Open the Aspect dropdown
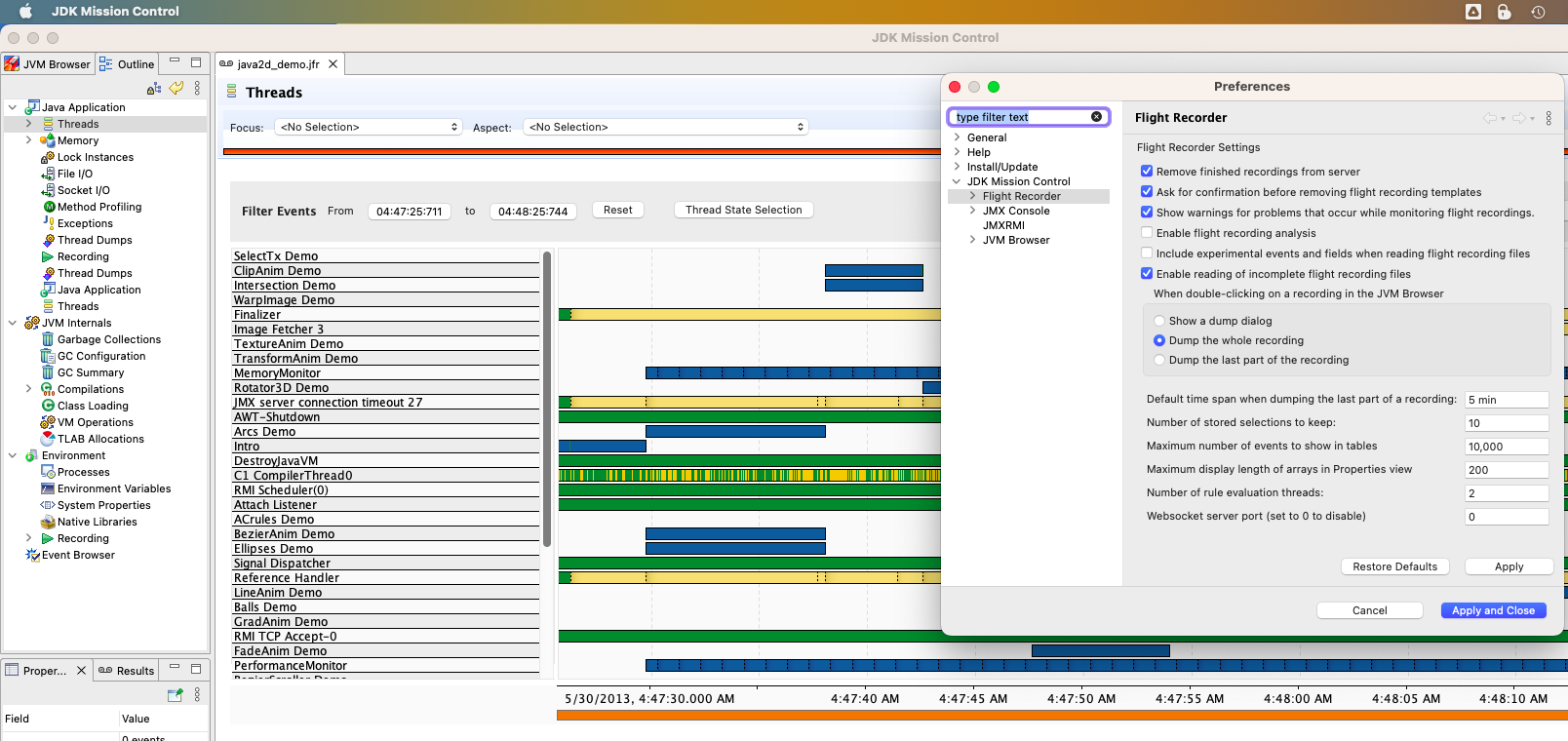Screen dimensions: 1568x741 point(667,128)
